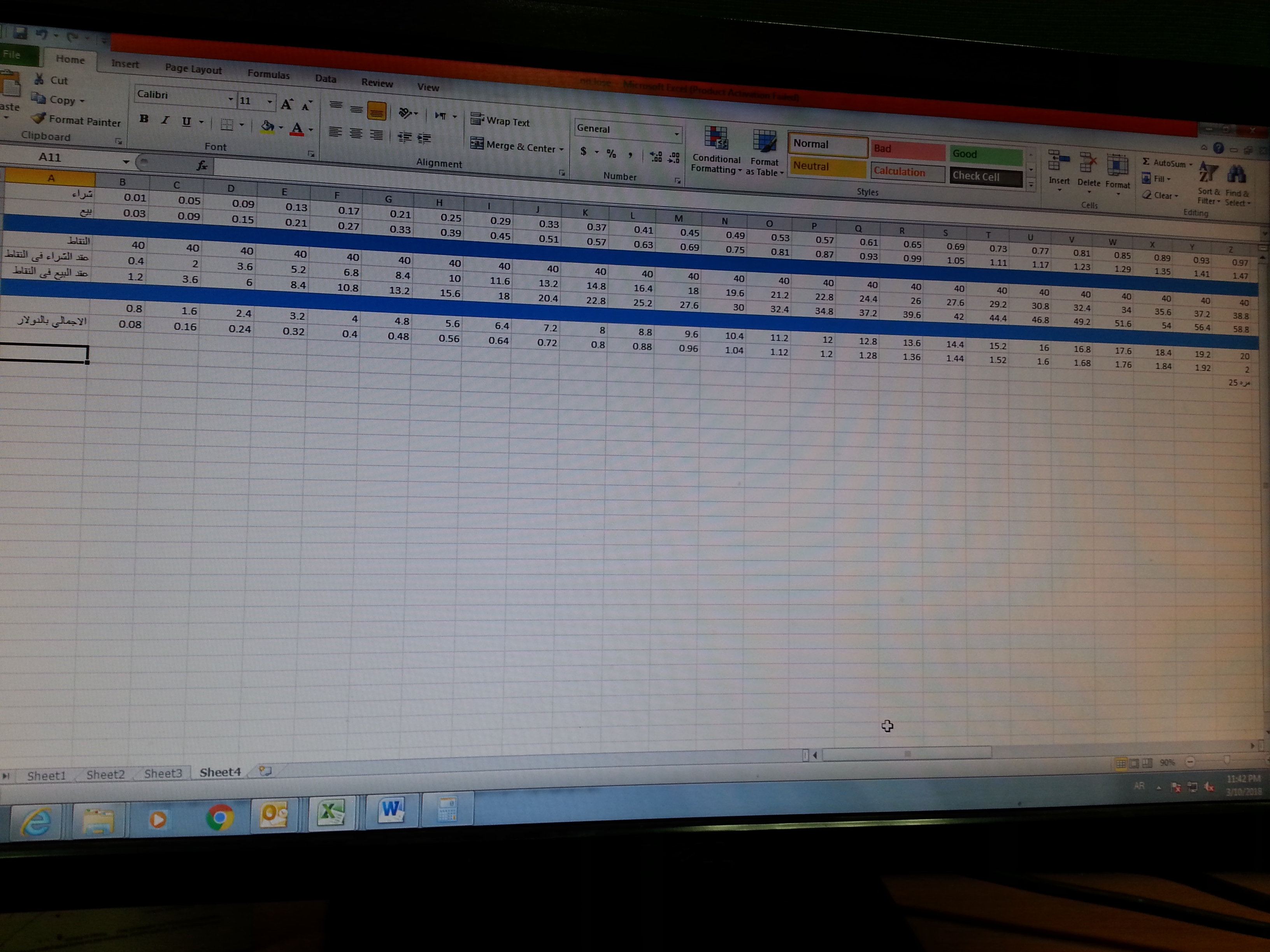Toggle Bold formatting
The height and width of the screenshot is (952, 1270).
144,119
